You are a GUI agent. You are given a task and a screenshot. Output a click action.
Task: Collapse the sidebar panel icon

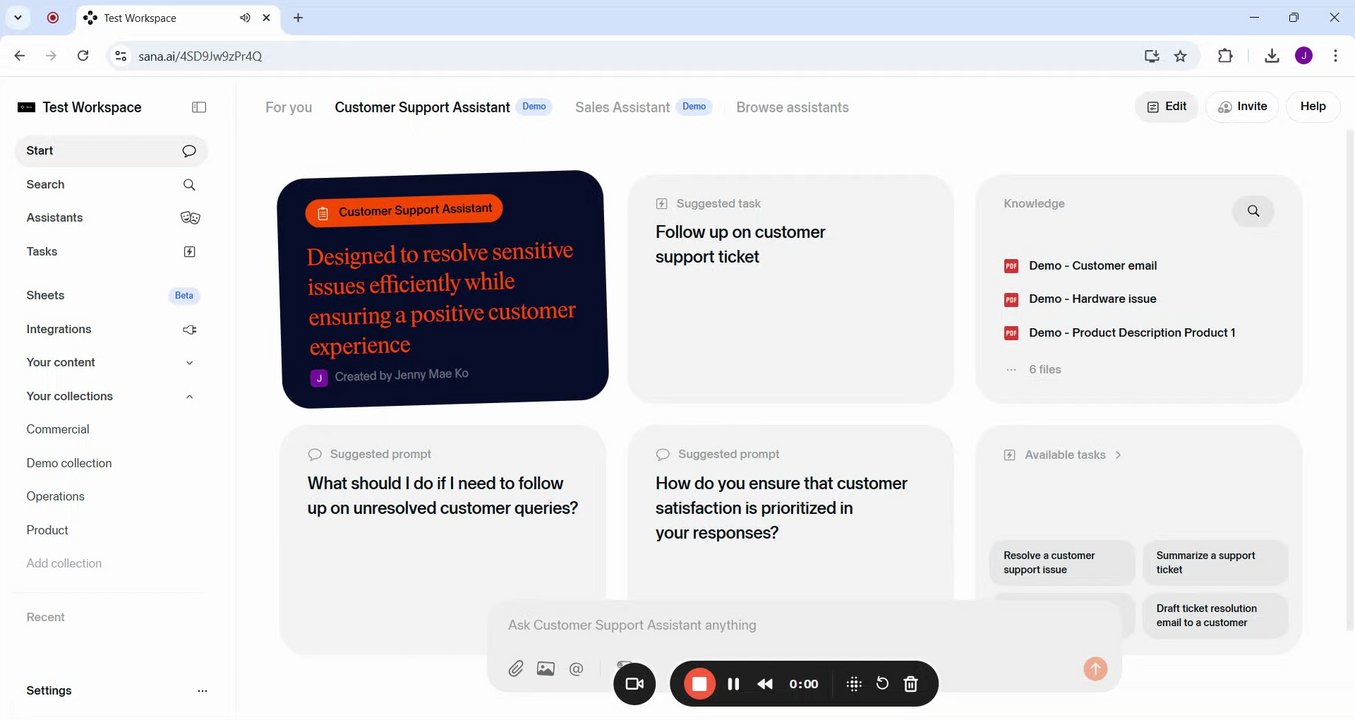(x=199, y=107)
